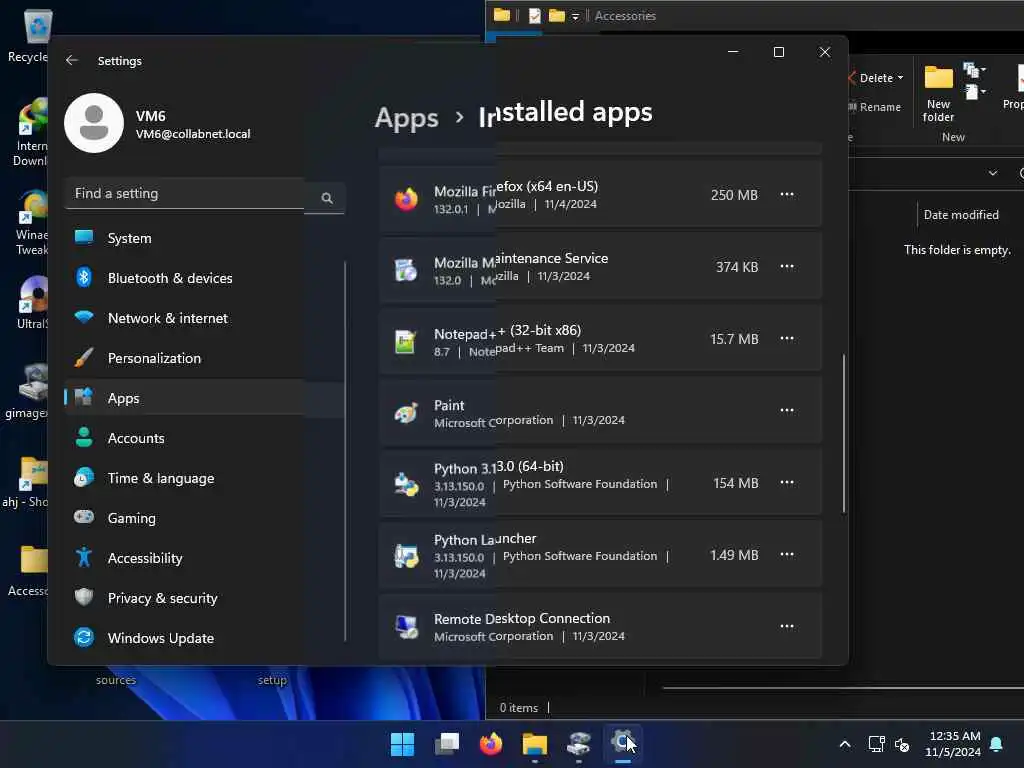Click the Python 3.13.0 app icon
The width and height of the screenshot is (1024, 768).
(x=406, y=485)
